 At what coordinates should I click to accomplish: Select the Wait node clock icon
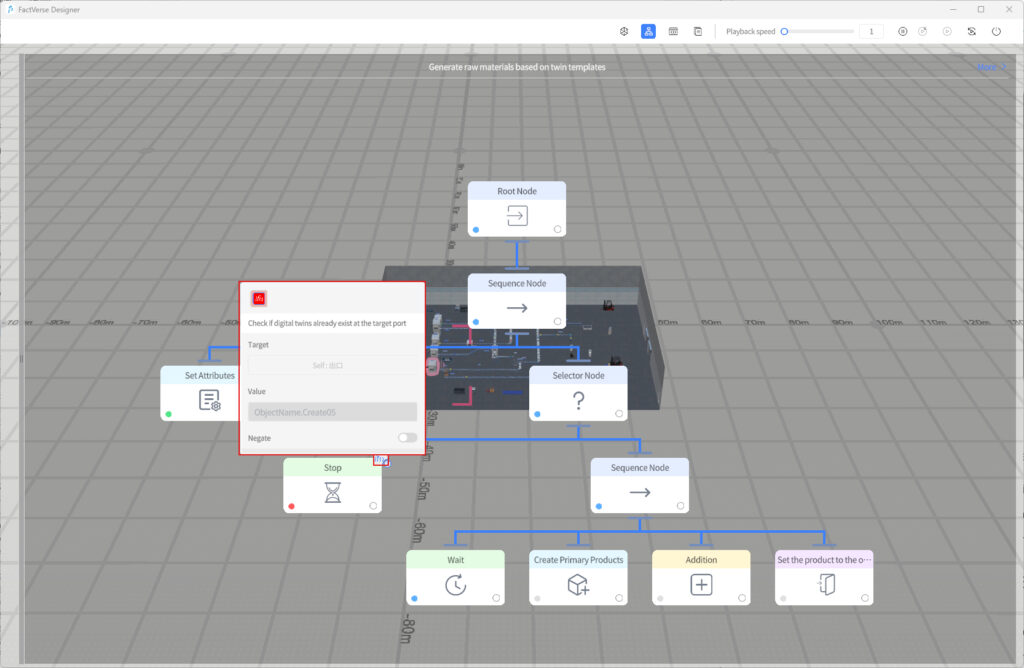456,584
